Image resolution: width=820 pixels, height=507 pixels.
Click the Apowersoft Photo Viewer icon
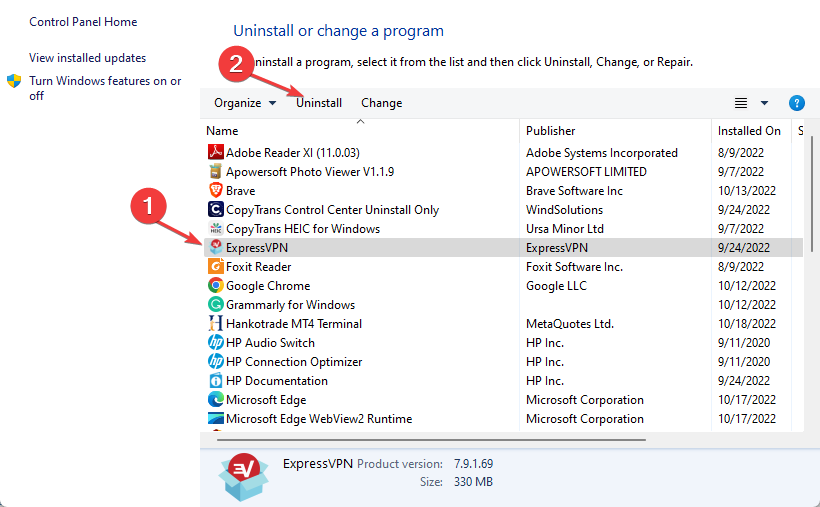click(x=215, y=172)
